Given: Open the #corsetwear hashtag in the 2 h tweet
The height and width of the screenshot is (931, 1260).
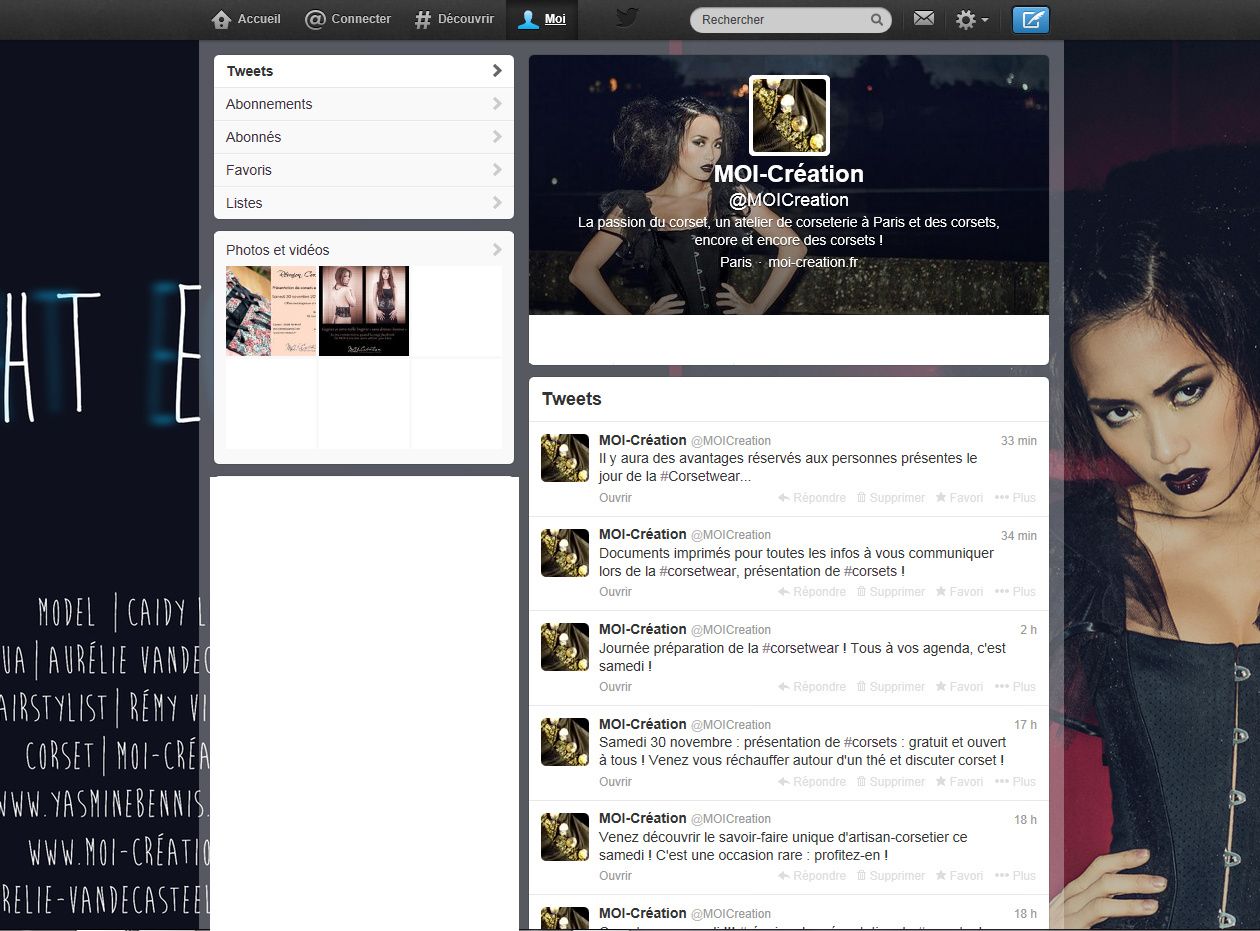Looking at the screenshot, I should (x=800, y=648).
